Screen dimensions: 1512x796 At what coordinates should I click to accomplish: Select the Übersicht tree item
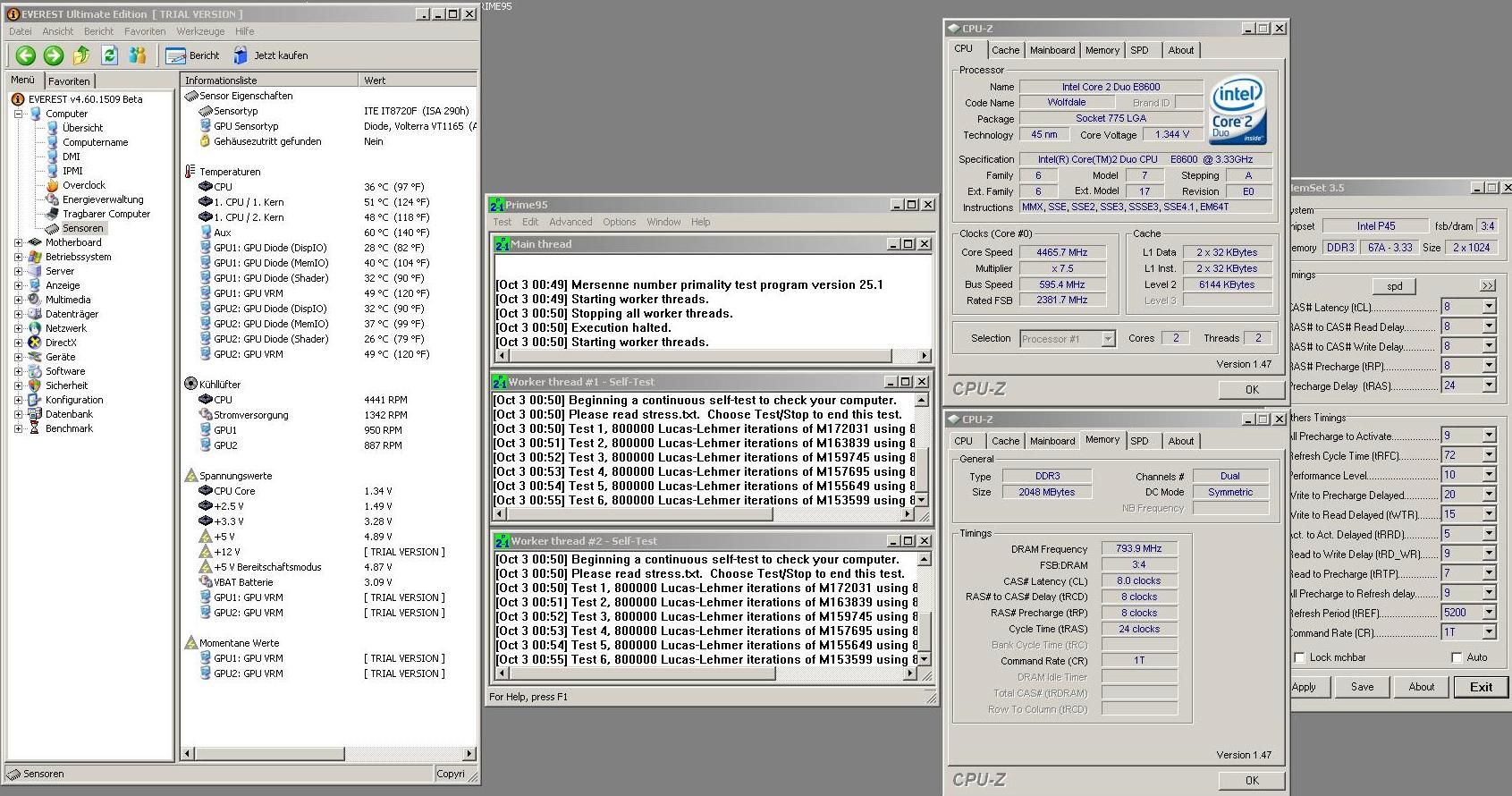pos(83,128)
